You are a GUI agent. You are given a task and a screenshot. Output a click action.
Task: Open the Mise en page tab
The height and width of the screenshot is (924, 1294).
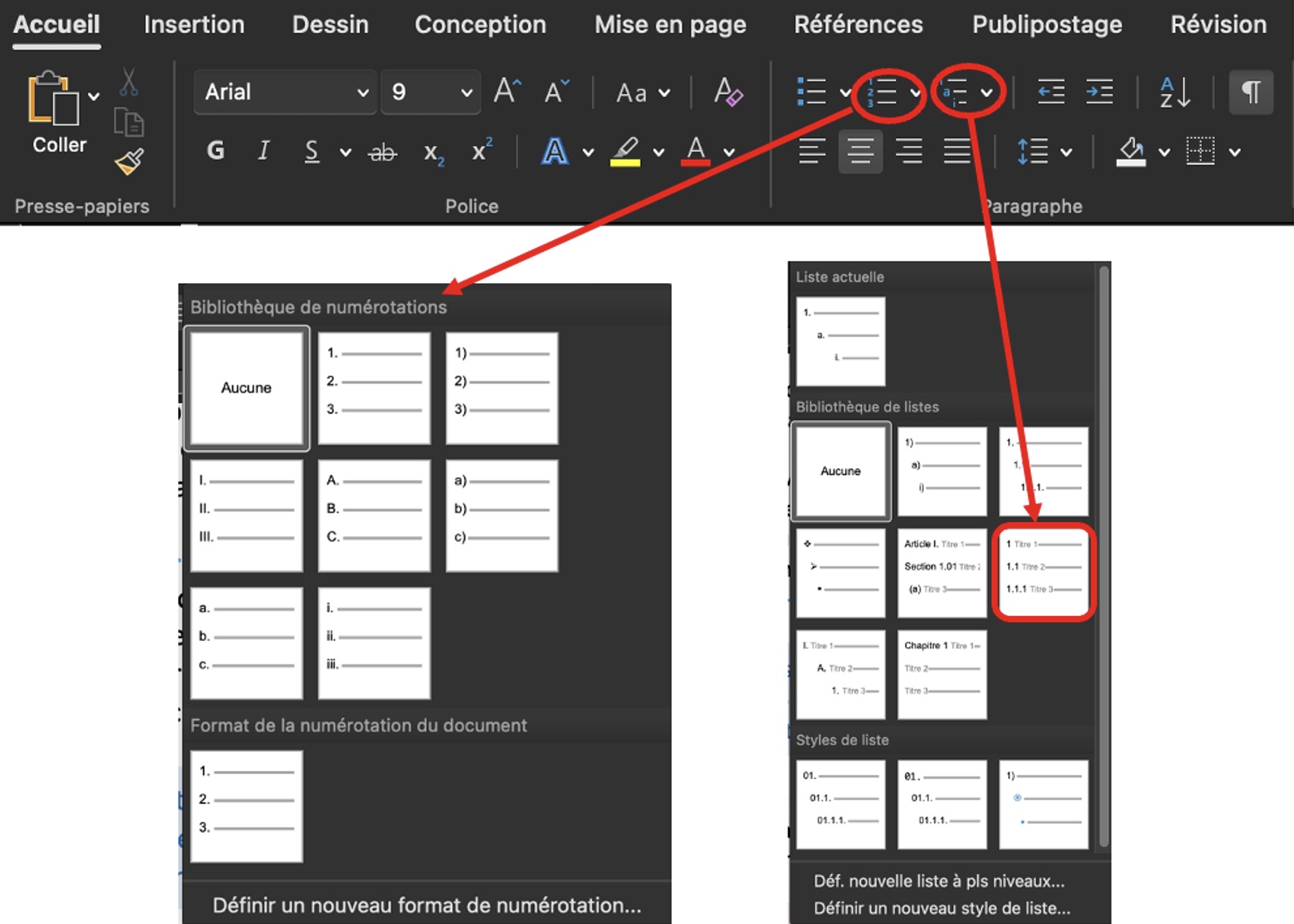coord(670,25)
